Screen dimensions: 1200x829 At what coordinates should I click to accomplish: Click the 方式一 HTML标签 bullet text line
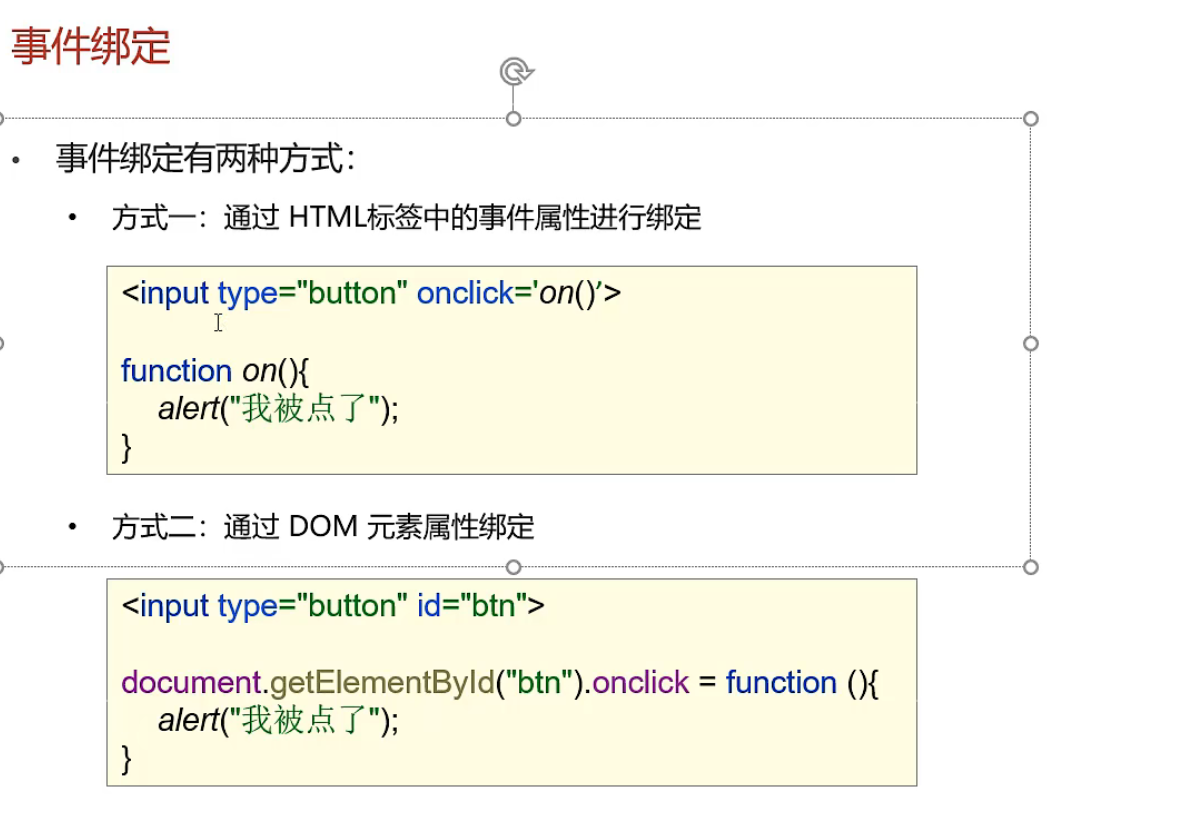pos(406,218)
